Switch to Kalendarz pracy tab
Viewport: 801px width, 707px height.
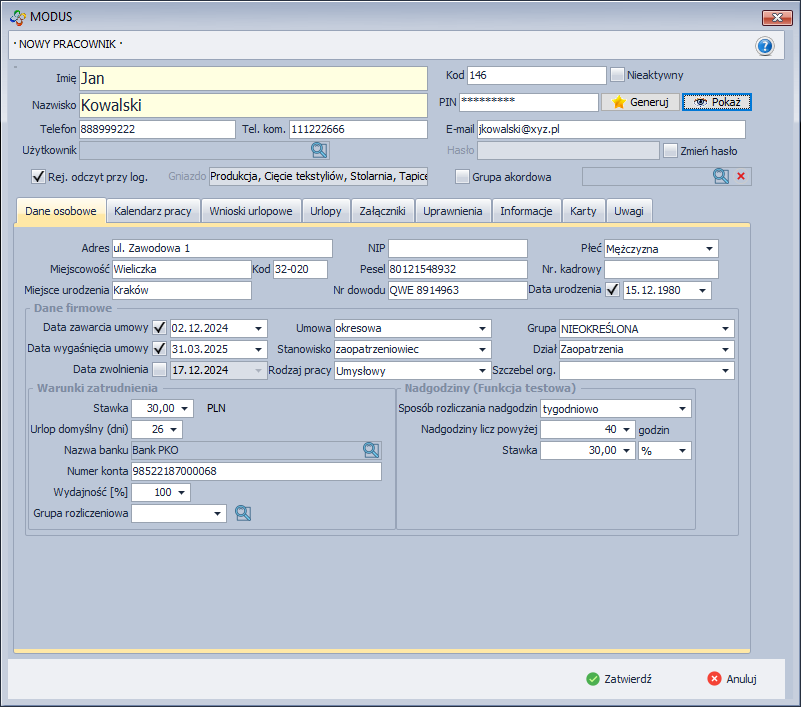coord(153,211)
